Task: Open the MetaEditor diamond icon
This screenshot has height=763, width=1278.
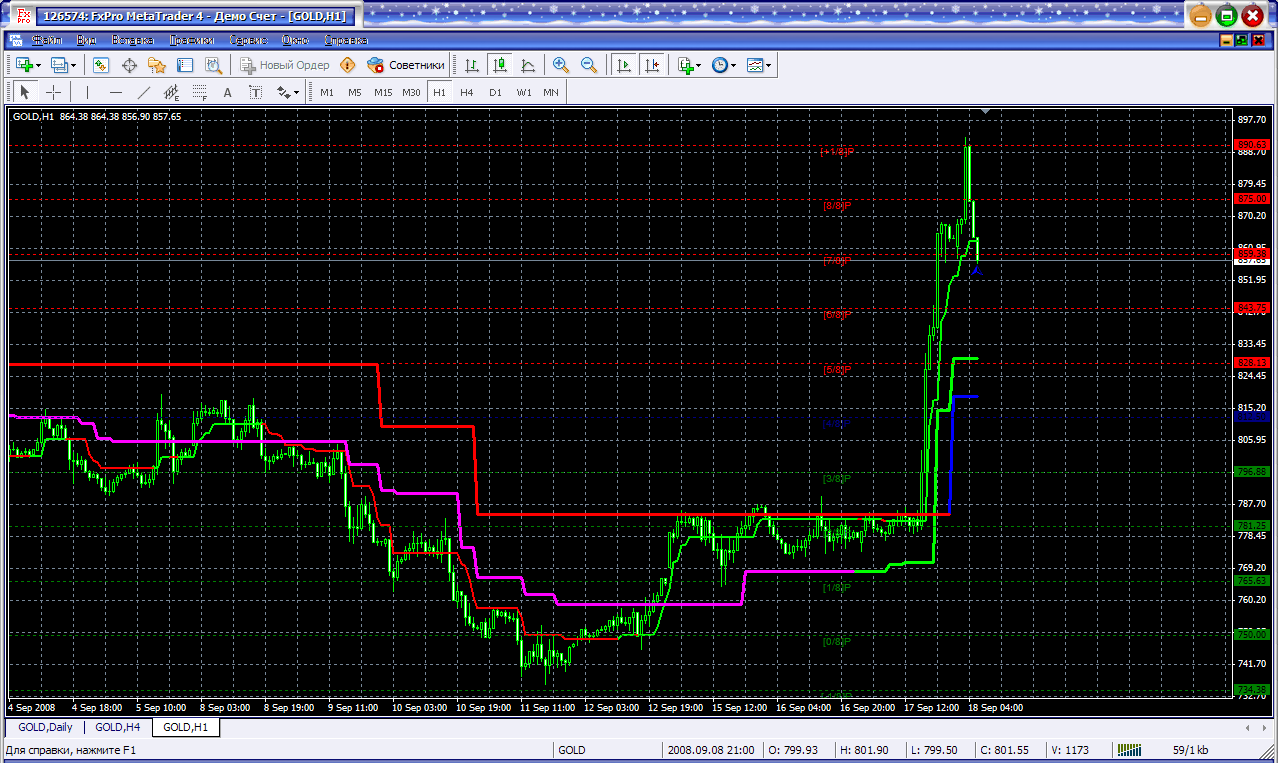Action: (348, 65)
